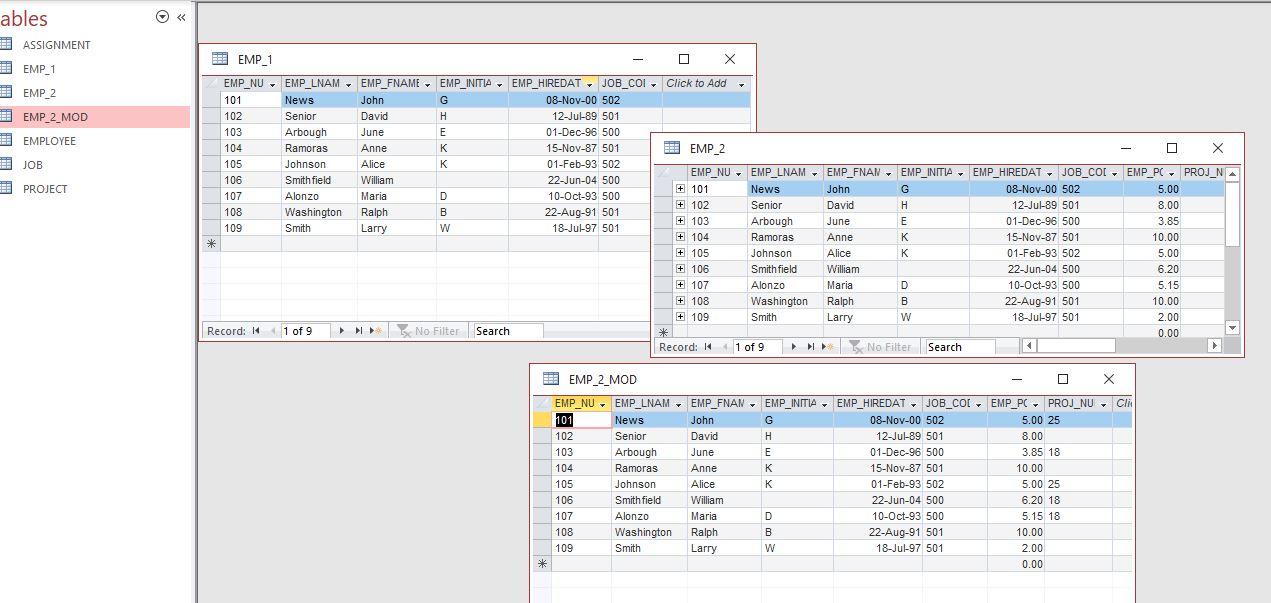Click the navigation pane dropdown menu arrow
Screen dimensions: 1271x603
162,17
